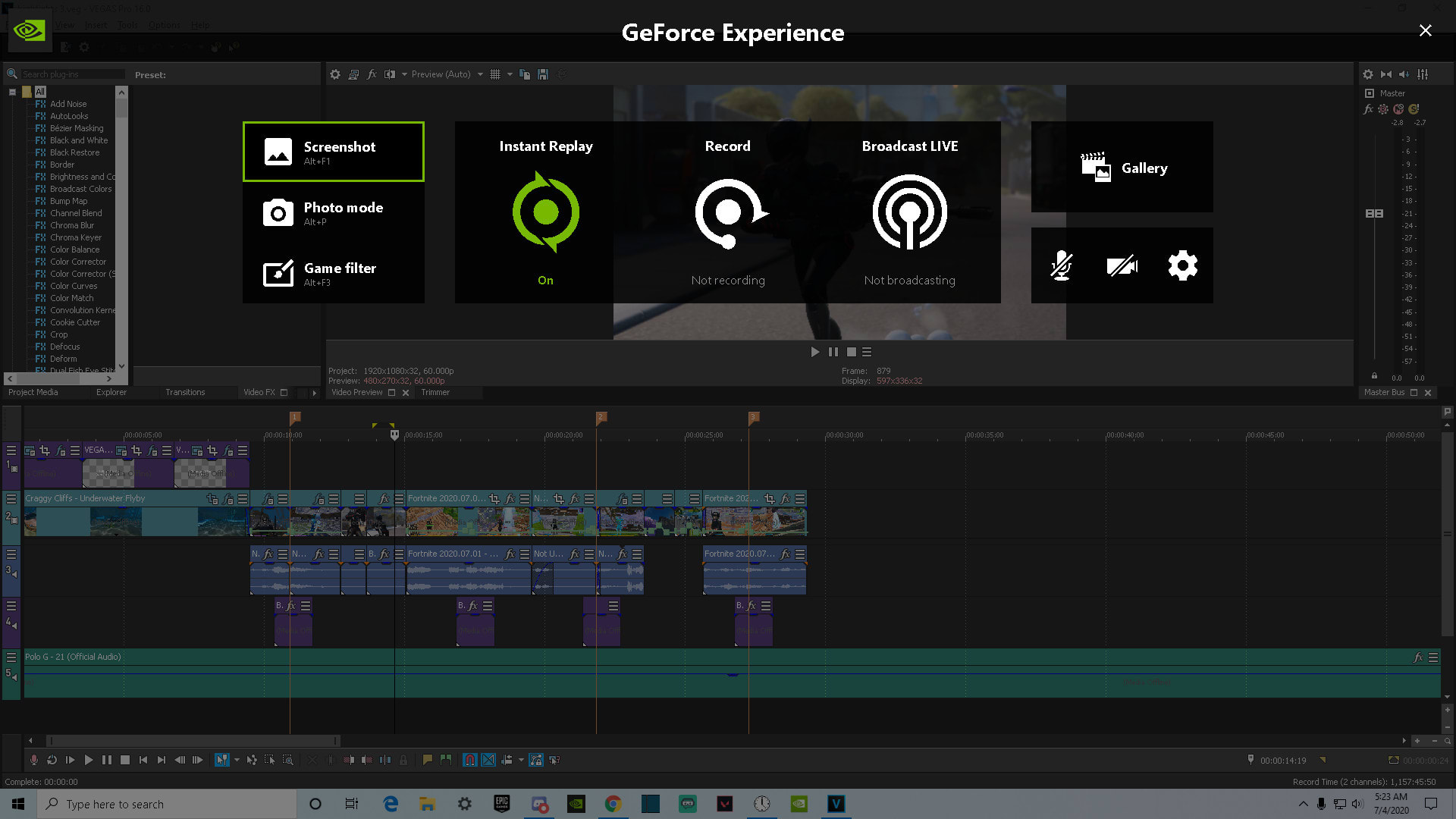Click the Search plug-ins field

pyautogui.click(x=72, y=74)
